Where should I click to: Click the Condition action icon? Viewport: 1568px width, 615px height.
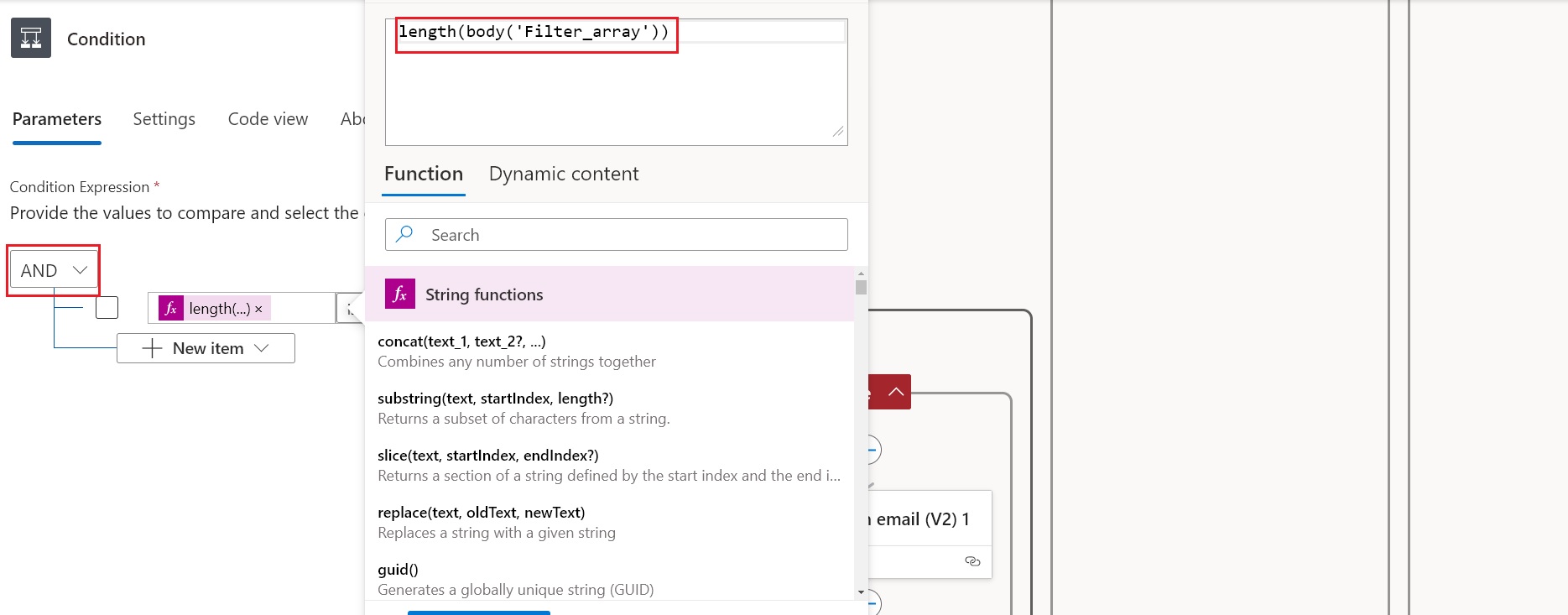[x=31, y=38]
